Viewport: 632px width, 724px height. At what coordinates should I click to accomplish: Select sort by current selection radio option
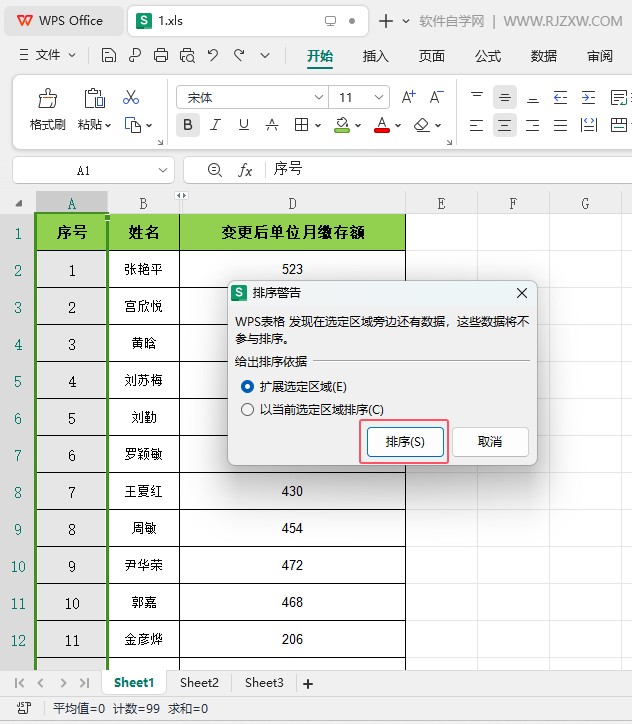pyautogui.click(x=247, y=410)
